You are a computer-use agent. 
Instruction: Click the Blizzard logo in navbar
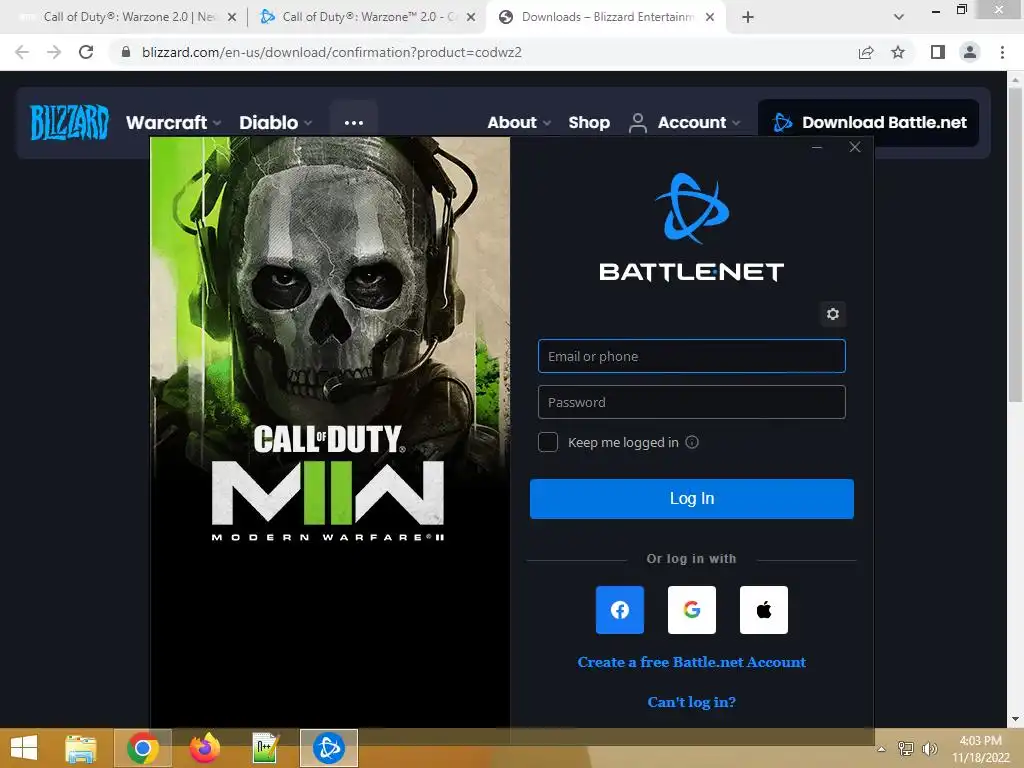(x=69, y=122)
